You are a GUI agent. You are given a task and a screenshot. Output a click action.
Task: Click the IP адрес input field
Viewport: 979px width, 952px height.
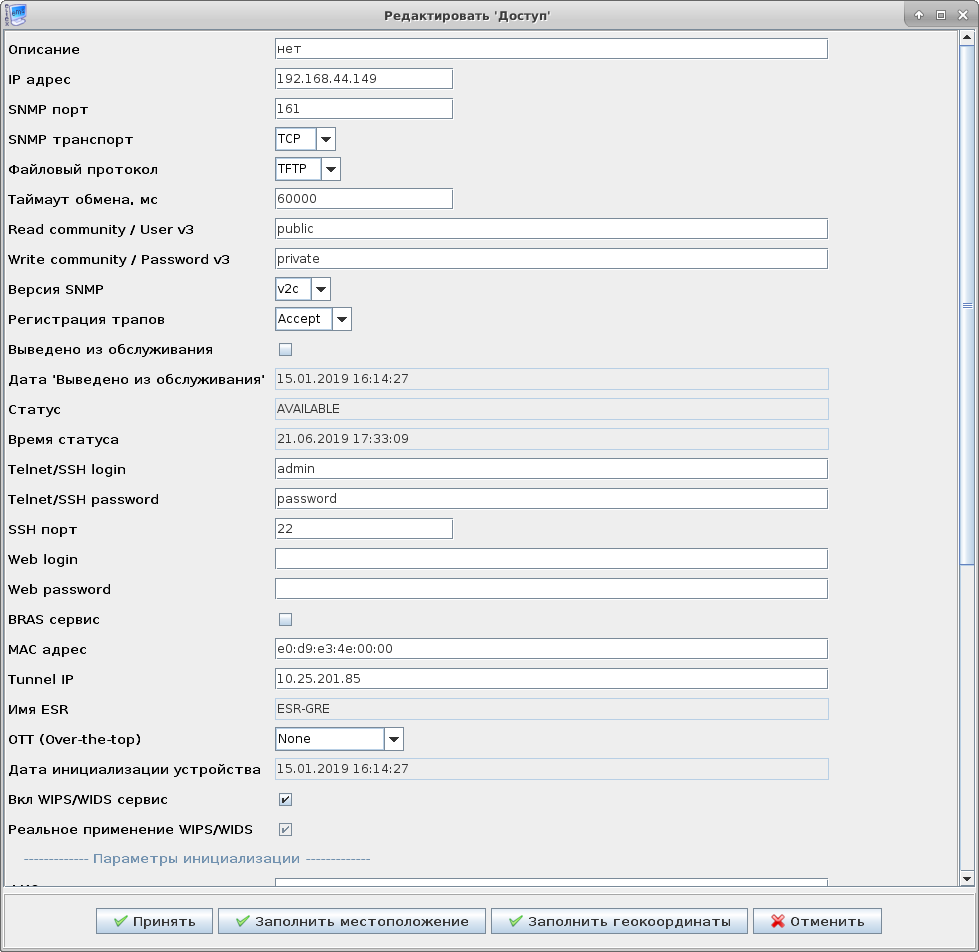(x=363, y=79)
